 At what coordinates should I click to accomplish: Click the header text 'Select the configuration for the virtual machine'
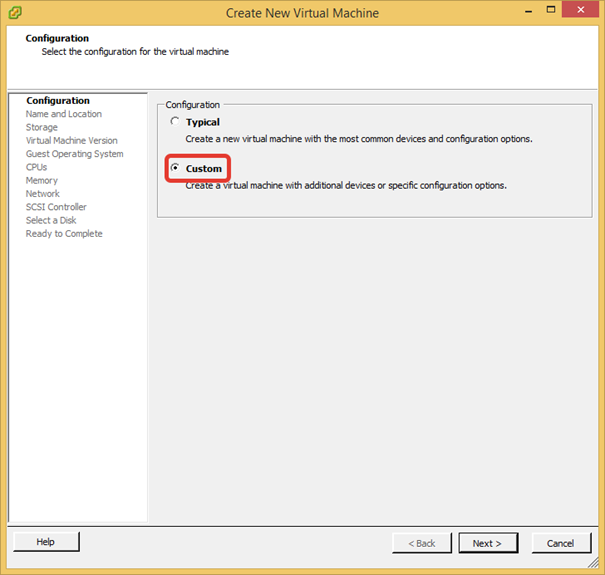135,51
